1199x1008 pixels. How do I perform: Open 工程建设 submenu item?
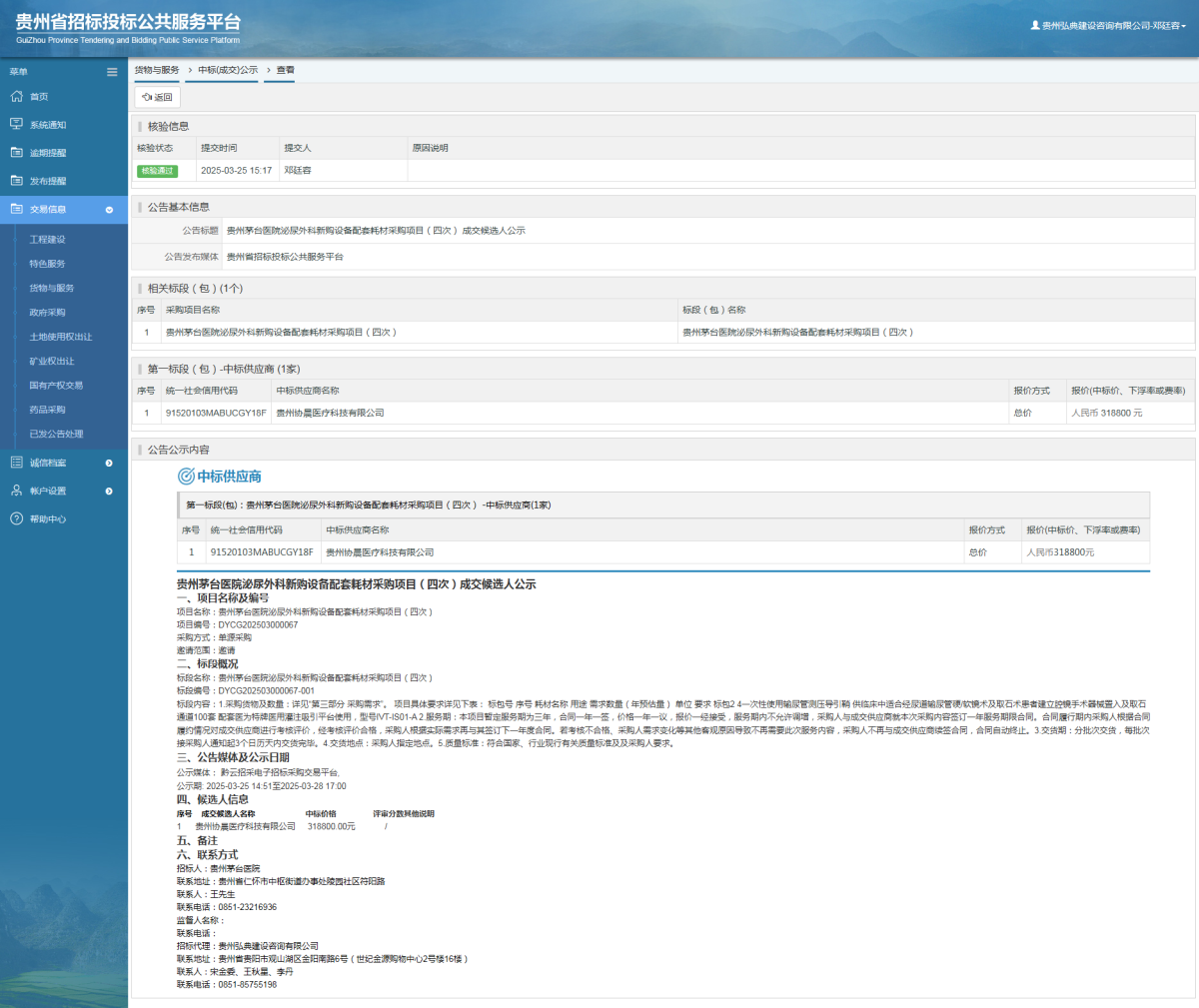(x=48, y=240)
